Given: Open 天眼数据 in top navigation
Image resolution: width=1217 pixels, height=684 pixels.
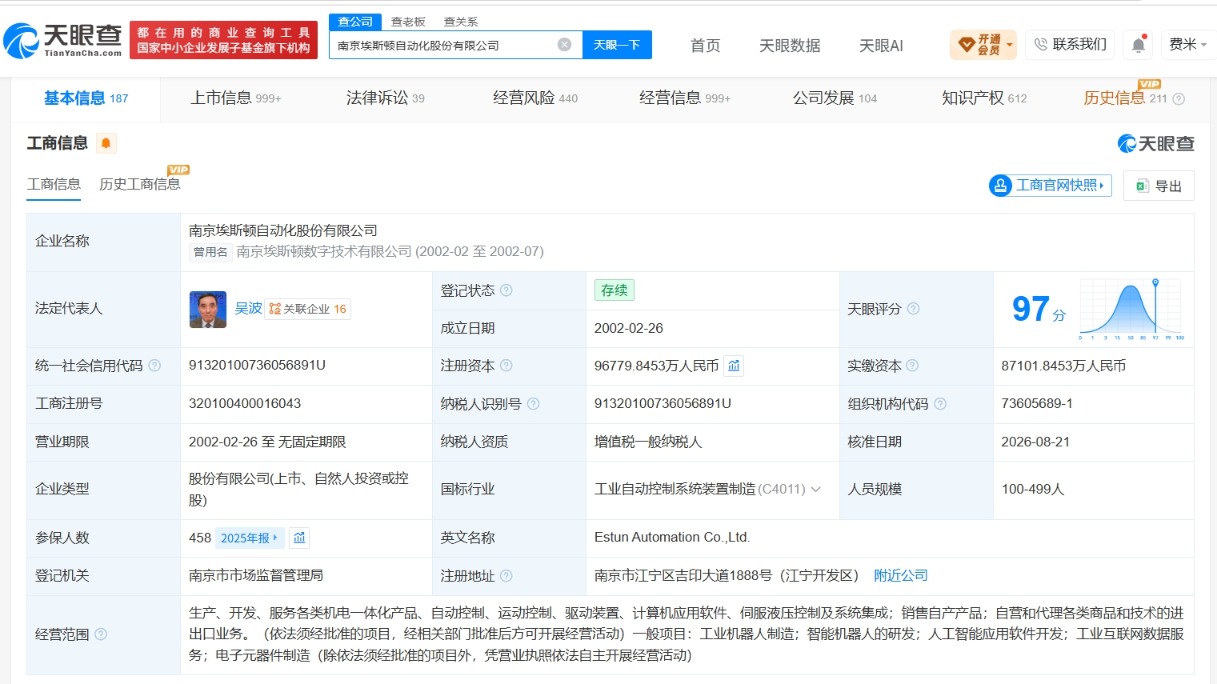Looking at the screenshot, I should pyautogui.click(x=790, y=45).
